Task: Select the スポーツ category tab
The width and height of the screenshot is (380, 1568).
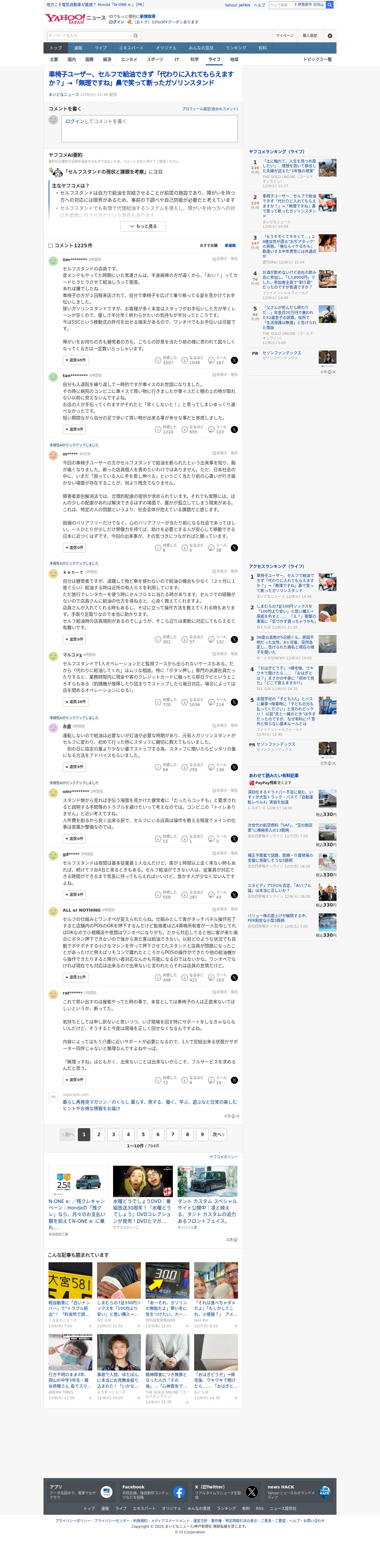Action: pos(155,60)
